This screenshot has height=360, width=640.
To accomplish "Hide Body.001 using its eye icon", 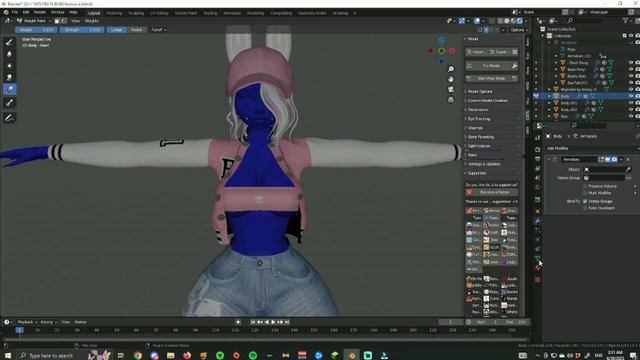I will coord(631,103).
